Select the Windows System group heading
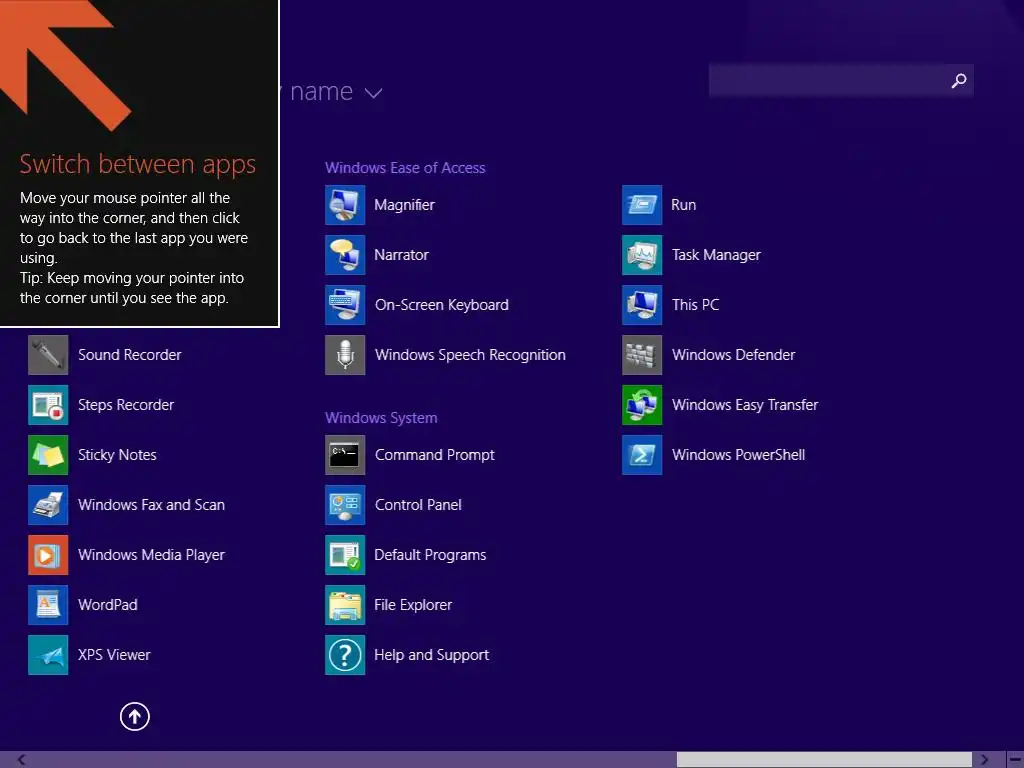The height and width of the screenshot is (768, 1024). [x=381, y=418]
